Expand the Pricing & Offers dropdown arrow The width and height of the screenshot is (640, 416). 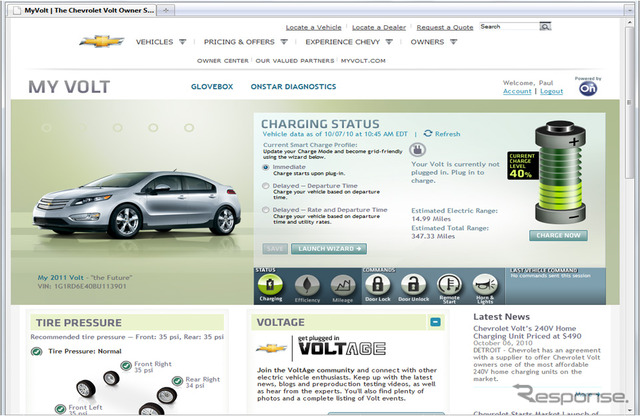pyautogui.click(x=284, y=42)
